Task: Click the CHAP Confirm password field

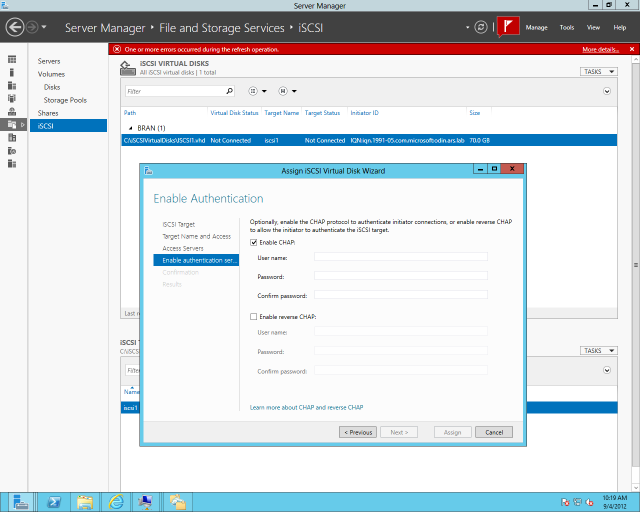Action: click(x=401, y=295)
